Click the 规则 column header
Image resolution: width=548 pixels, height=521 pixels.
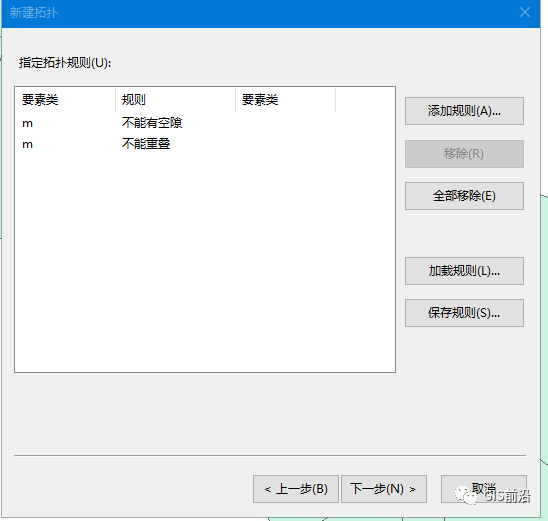(x=175, y=100)
